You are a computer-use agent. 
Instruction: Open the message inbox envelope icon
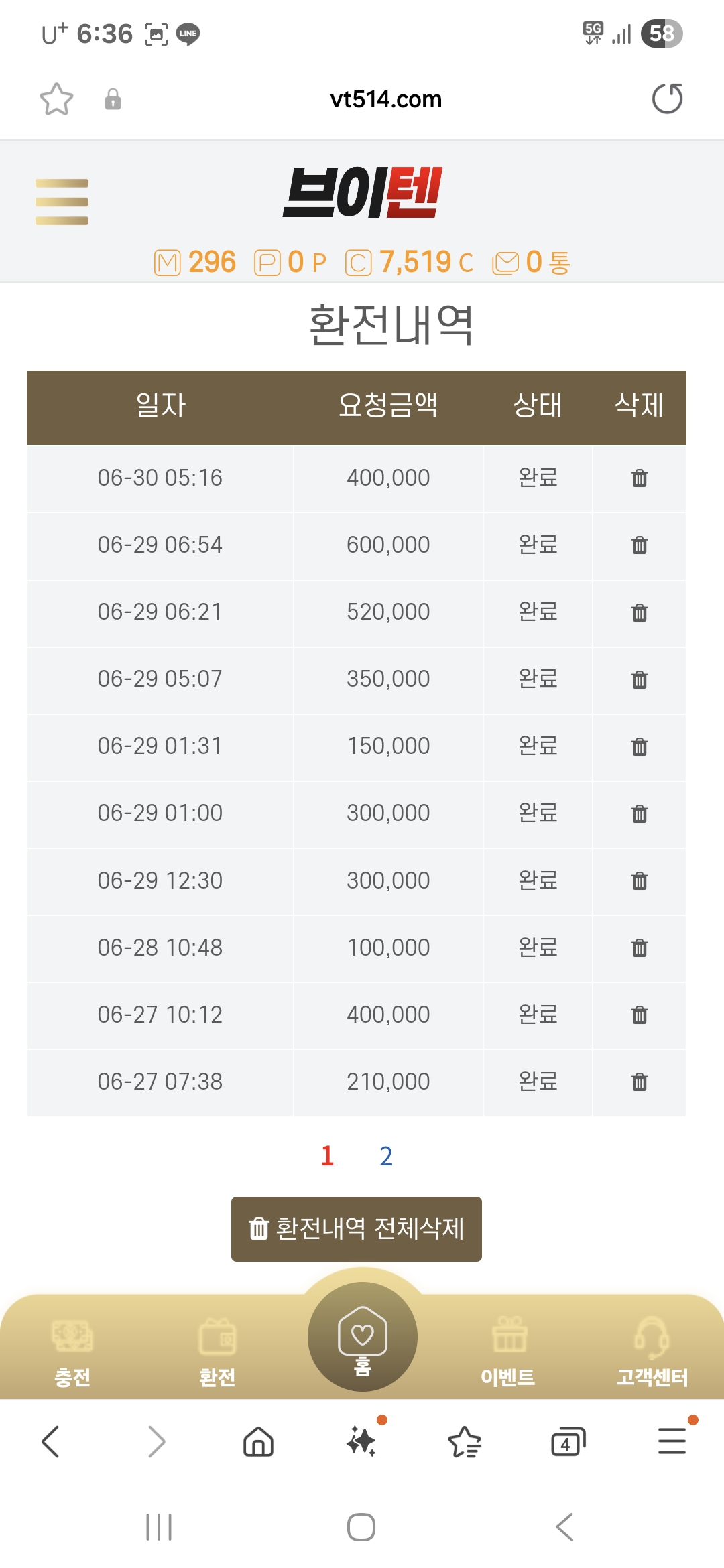[x=505, y=263]
